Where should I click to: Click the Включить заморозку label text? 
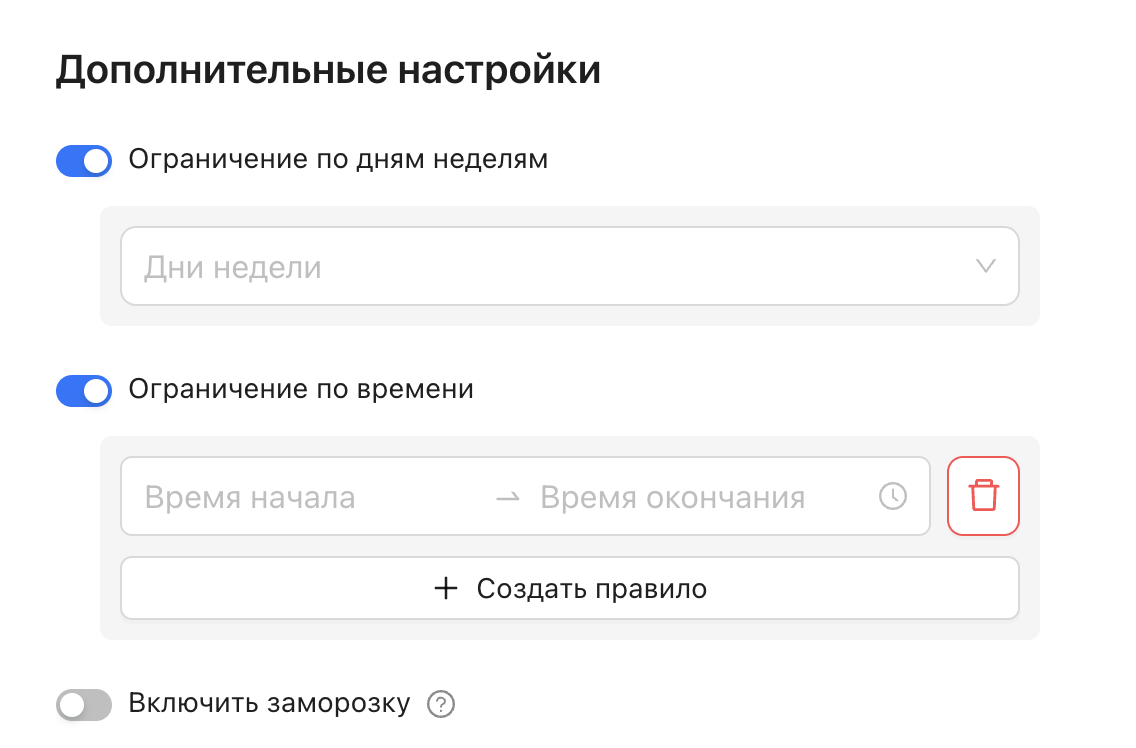(269, 704)
